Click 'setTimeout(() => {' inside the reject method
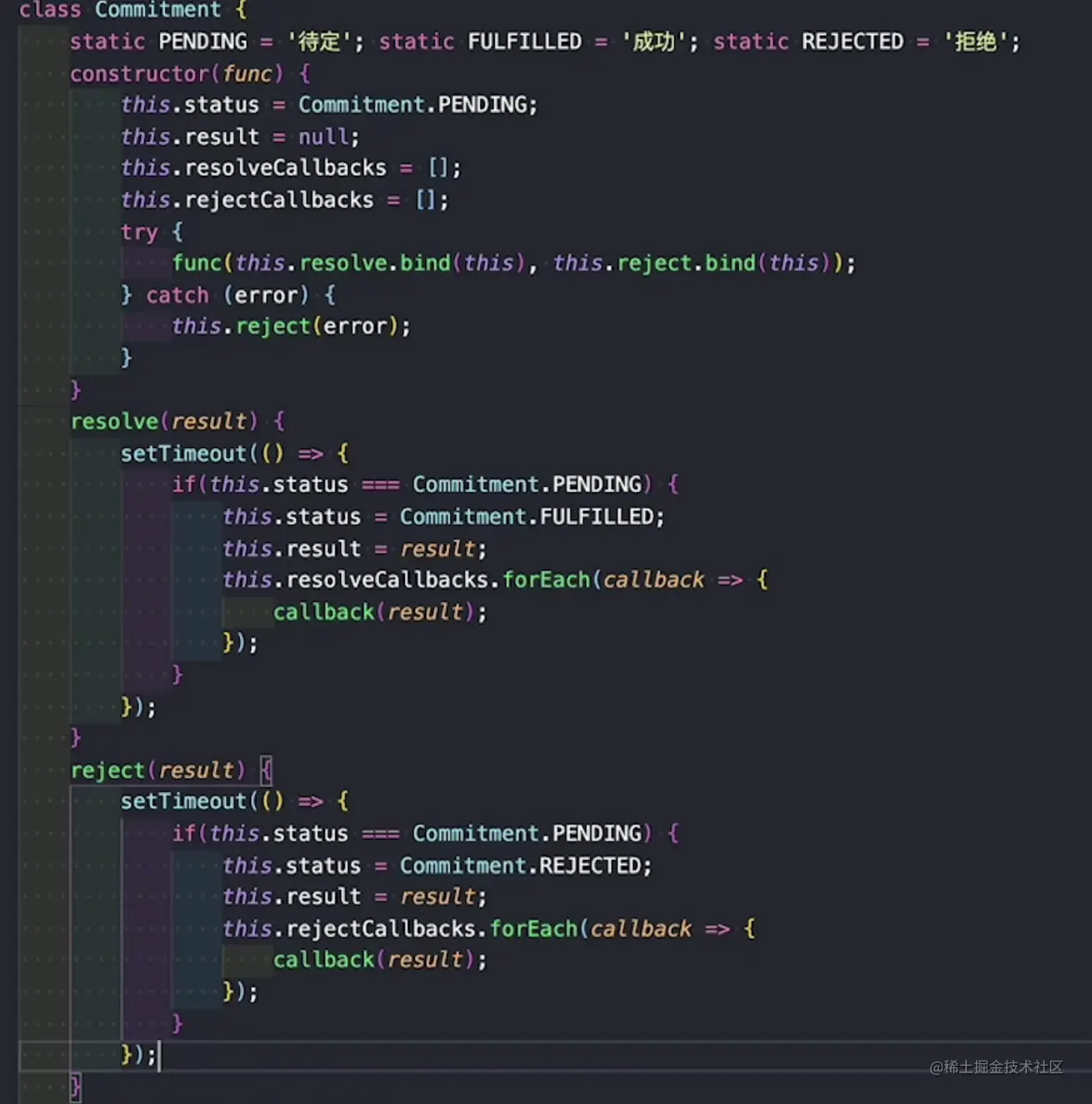 235,801
